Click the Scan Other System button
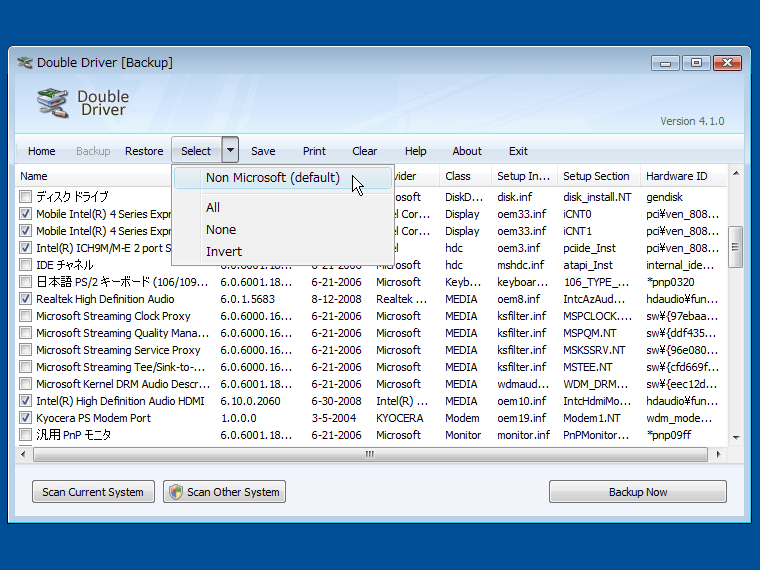760x570 pixels. click(x=224, y=492)
